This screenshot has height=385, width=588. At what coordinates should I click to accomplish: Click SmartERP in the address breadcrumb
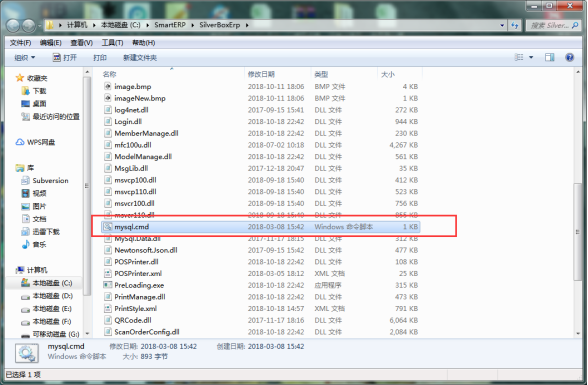(x=170, y=25)
